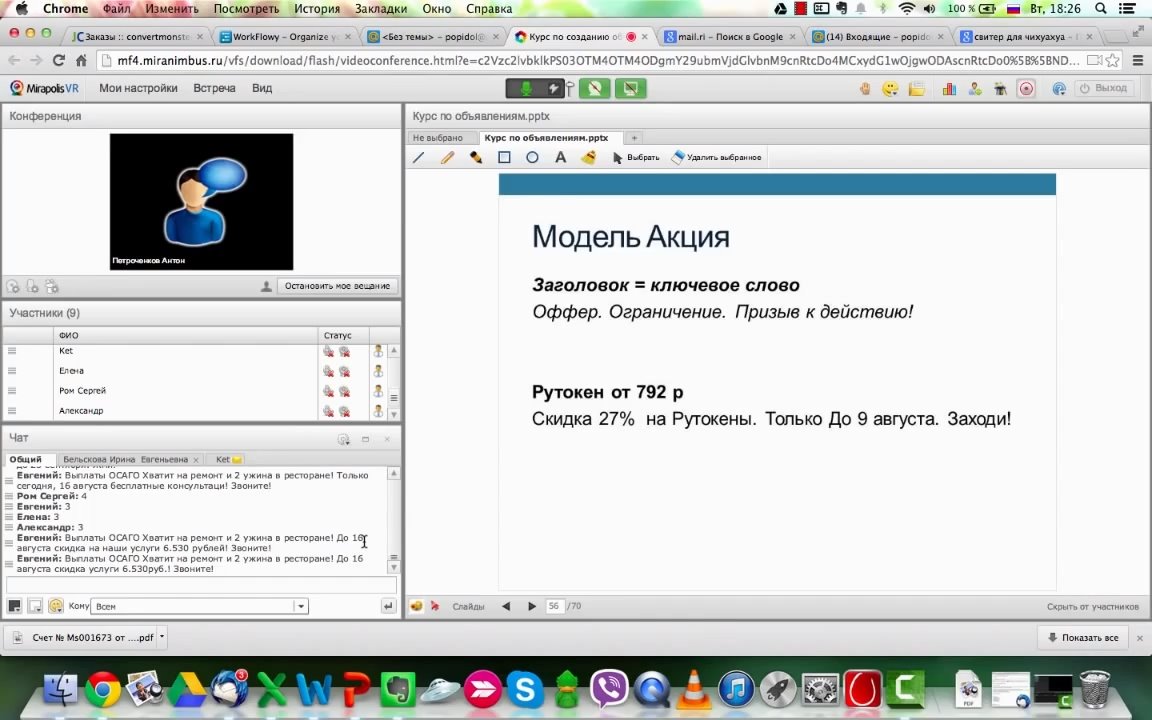Pick the marker highlighter tool
This screenshot has width=1152, height=720.
coord(476,157)
